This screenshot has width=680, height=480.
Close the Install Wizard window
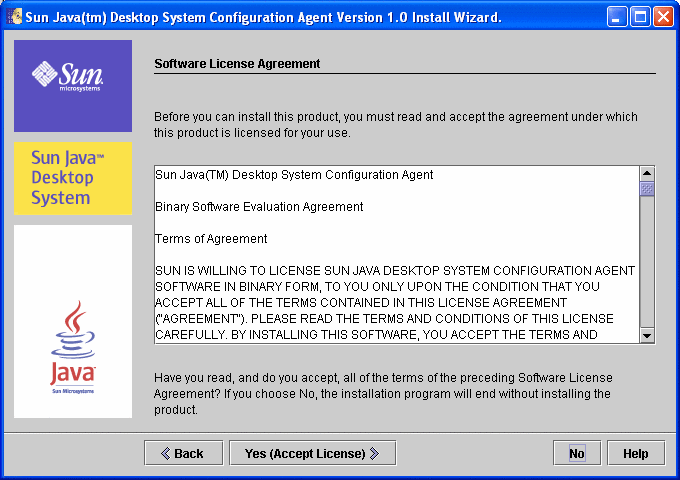coord(664,17)
